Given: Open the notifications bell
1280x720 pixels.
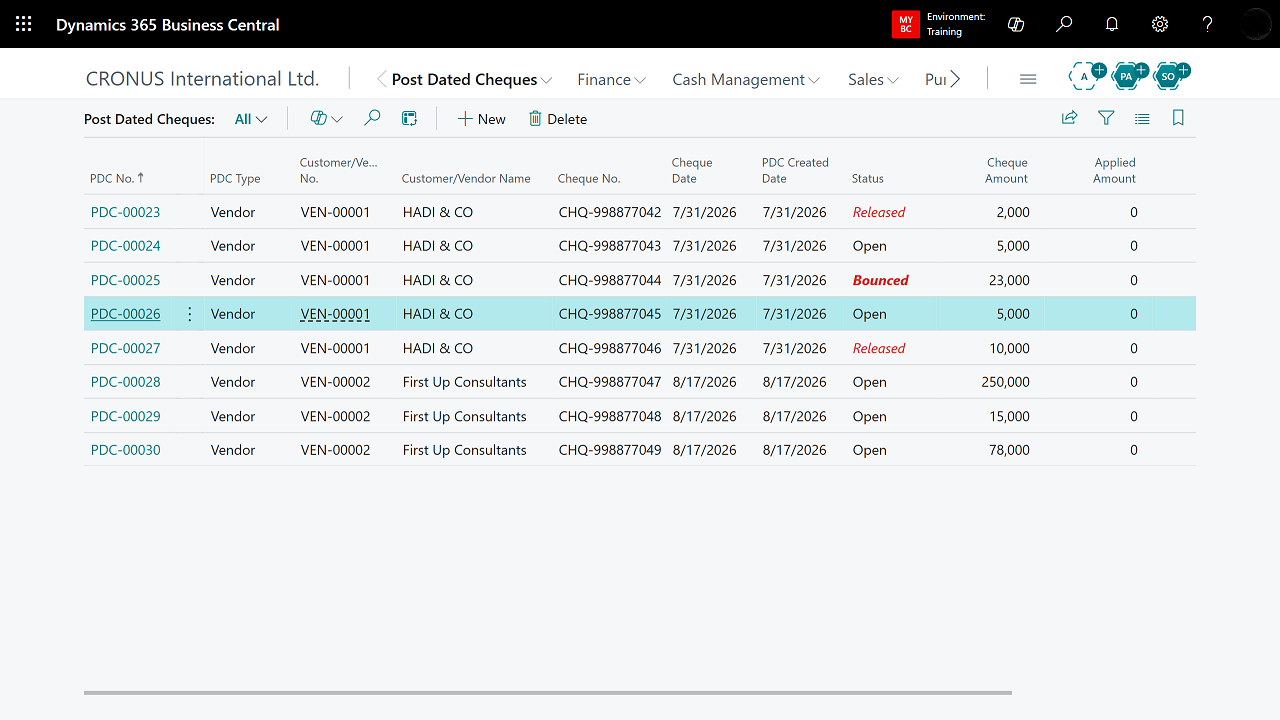Looking at the screenshot, I should click(1112, 24).
